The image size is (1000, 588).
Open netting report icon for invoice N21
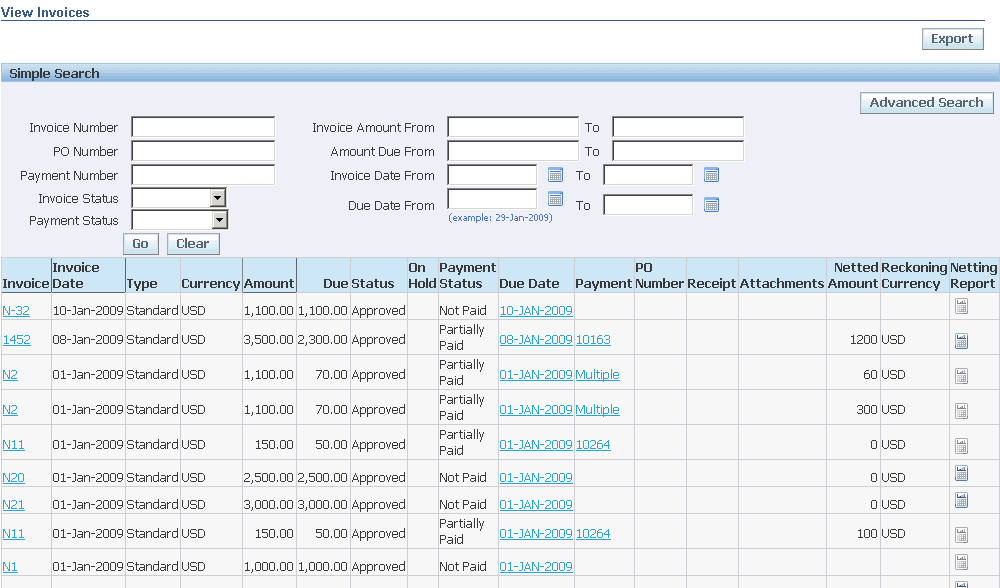pos(961,500)
